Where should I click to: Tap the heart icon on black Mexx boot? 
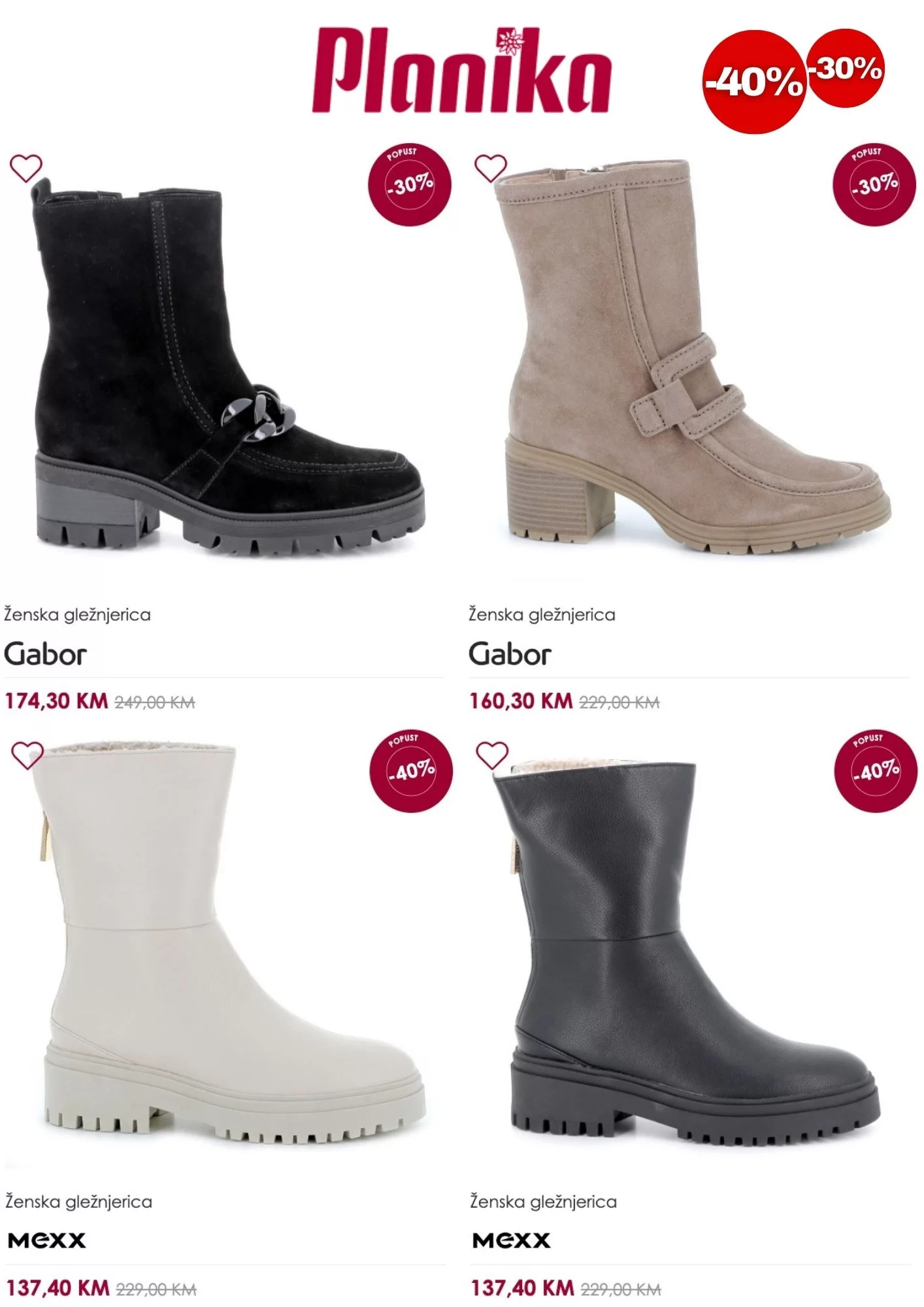click(492, 756)
